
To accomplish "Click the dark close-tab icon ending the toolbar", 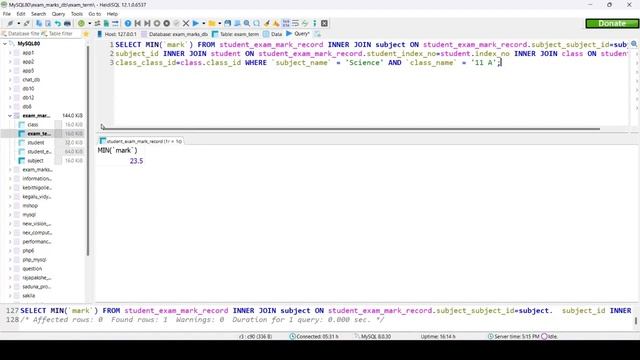I will point(324,23).
